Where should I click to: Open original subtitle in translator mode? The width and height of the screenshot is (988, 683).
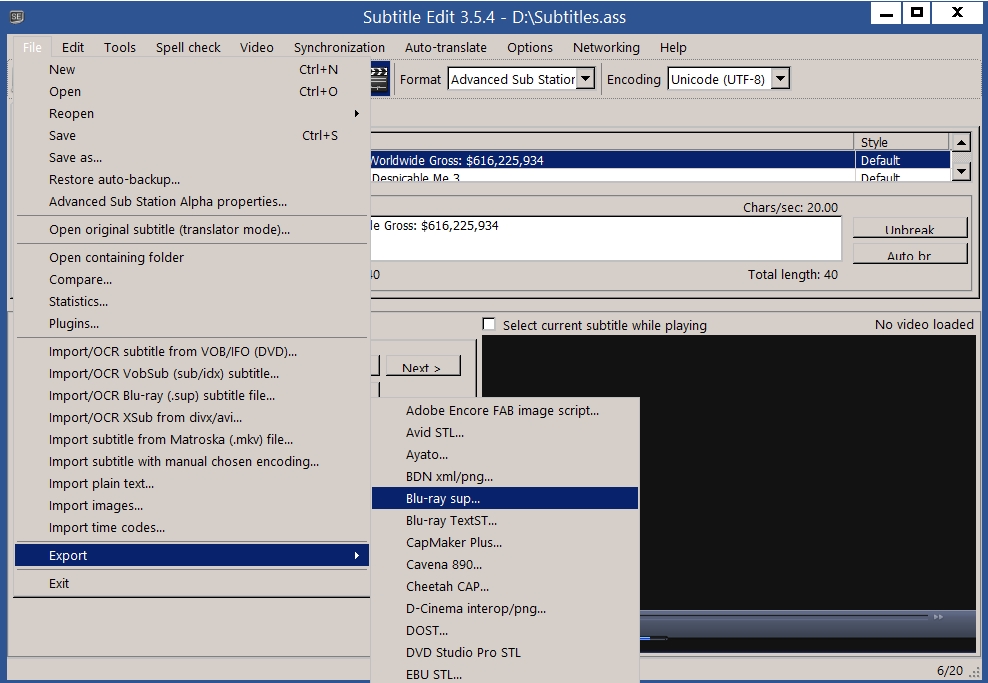click(192, 229)
